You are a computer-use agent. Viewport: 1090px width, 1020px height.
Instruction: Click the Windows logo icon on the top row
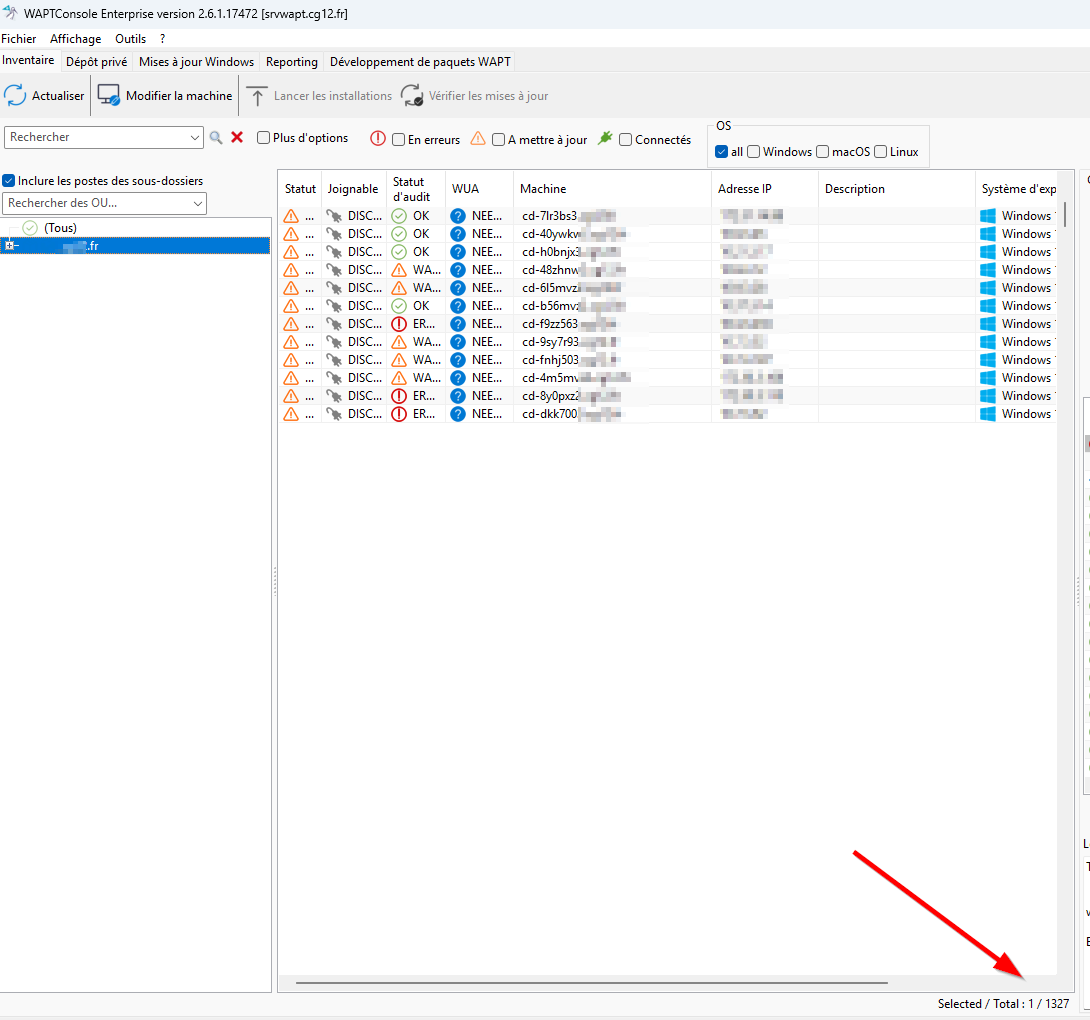point(986,215)
